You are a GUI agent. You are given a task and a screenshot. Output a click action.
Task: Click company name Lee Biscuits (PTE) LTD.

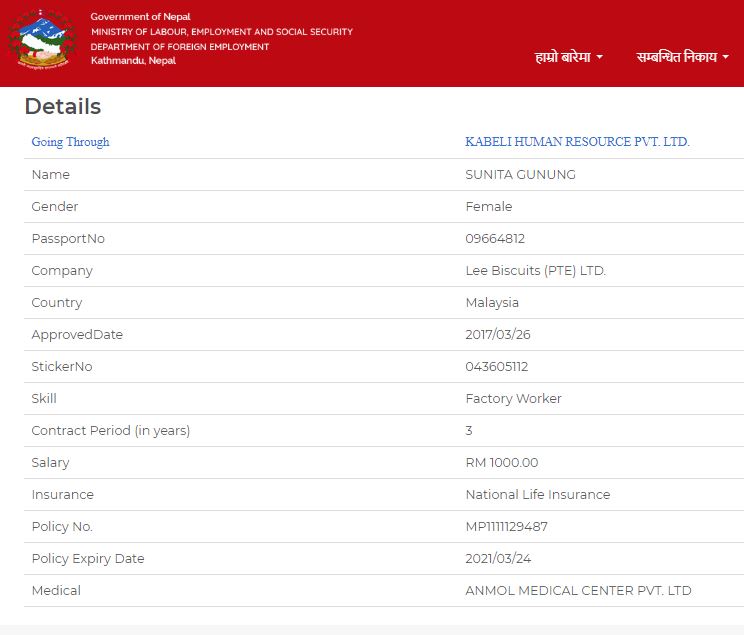pos(536,271)
